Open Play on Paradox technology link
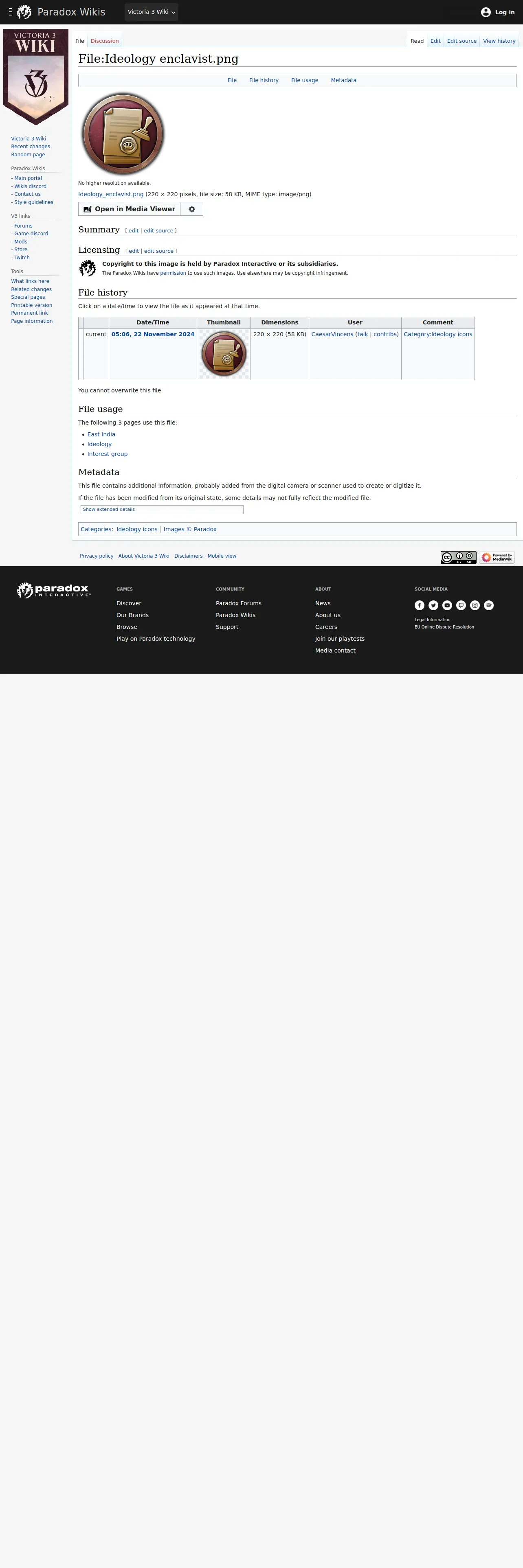The image size is (523, 1568). tap(156, 639)
